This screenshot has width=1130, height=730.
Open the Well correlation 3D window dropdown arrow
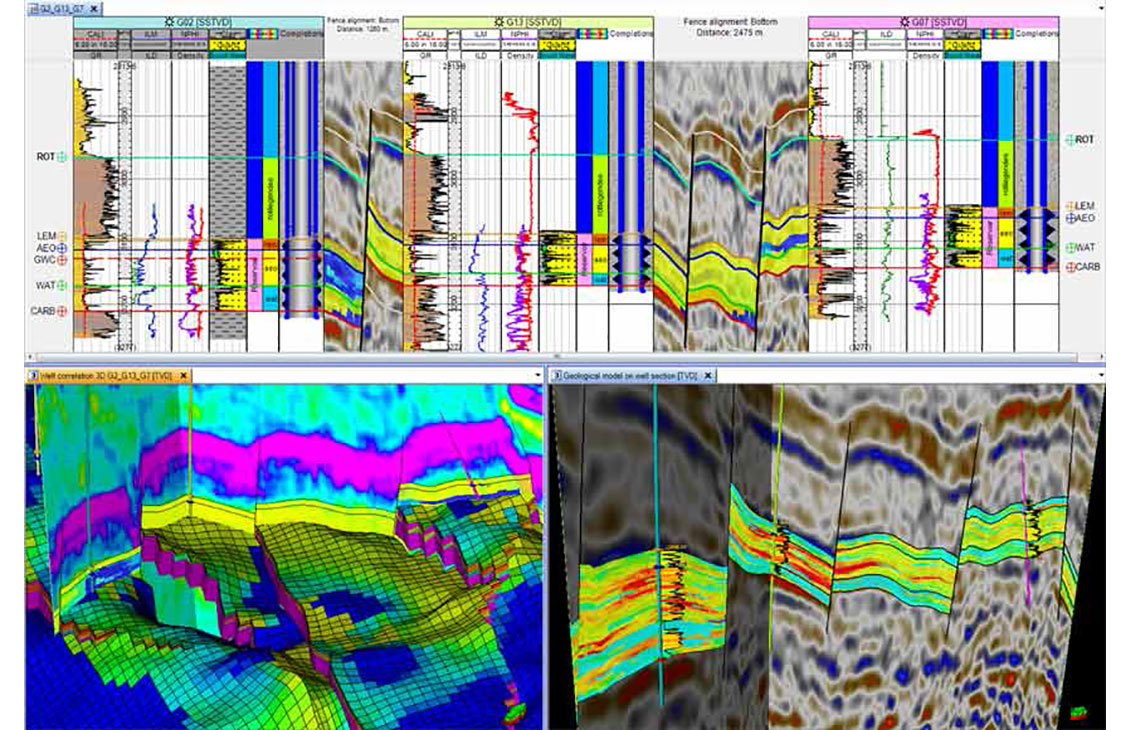(x=538, y=375)
